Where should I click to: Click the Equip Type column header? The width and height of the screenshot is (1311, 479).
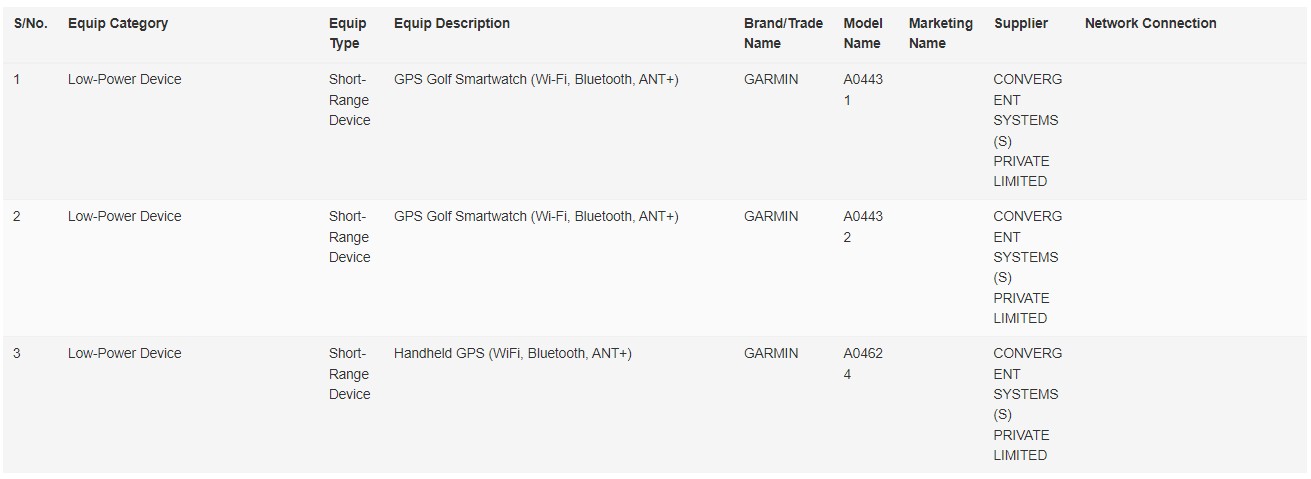coord(348,33)
